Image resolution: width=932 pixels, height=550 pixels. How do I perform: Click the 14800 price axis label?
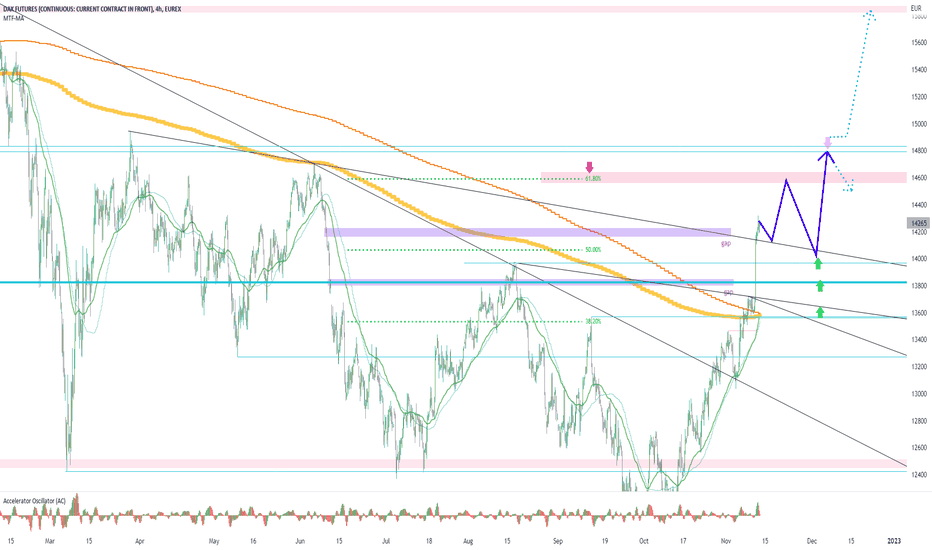coord(919,150)
